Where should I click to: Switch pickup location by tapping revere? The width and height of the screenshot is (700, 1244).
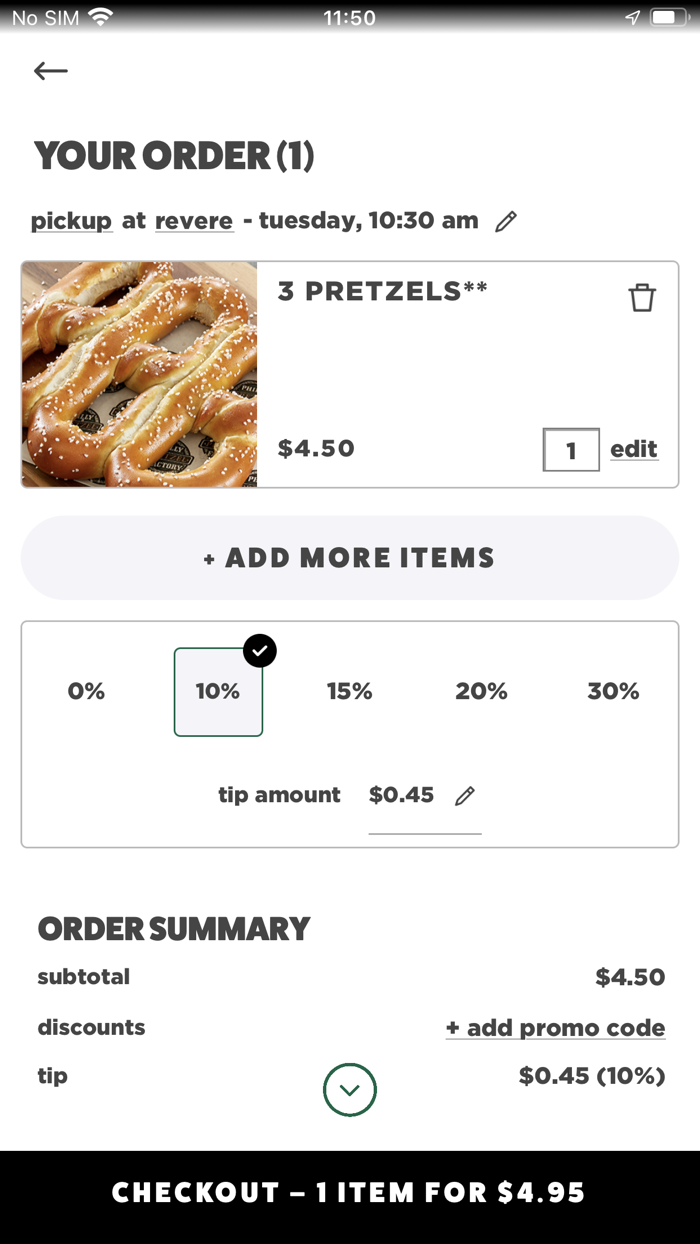pos(193,220)
